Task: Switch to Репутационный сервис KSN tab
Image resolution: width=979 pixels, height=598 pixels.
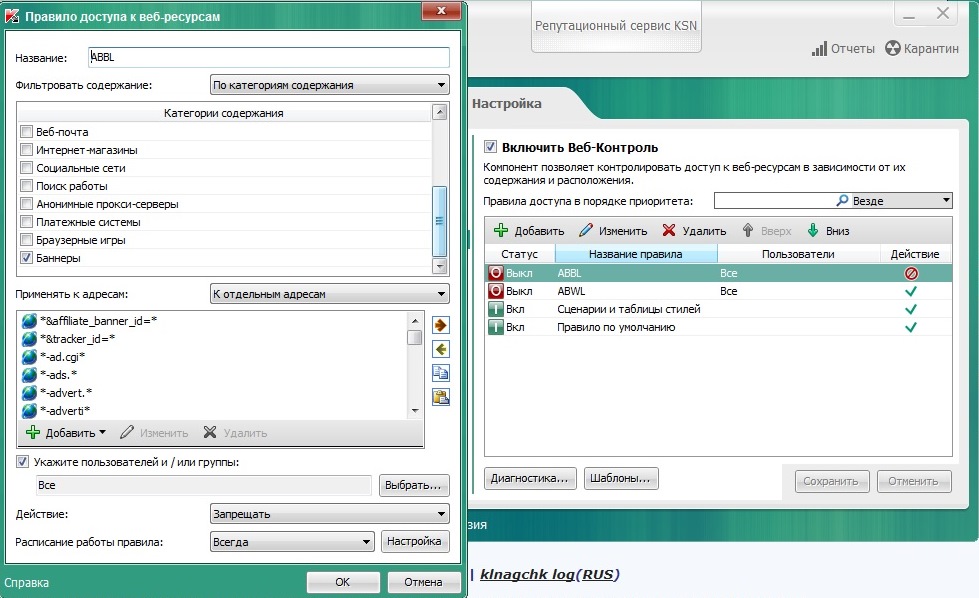Action: (616, 26)
